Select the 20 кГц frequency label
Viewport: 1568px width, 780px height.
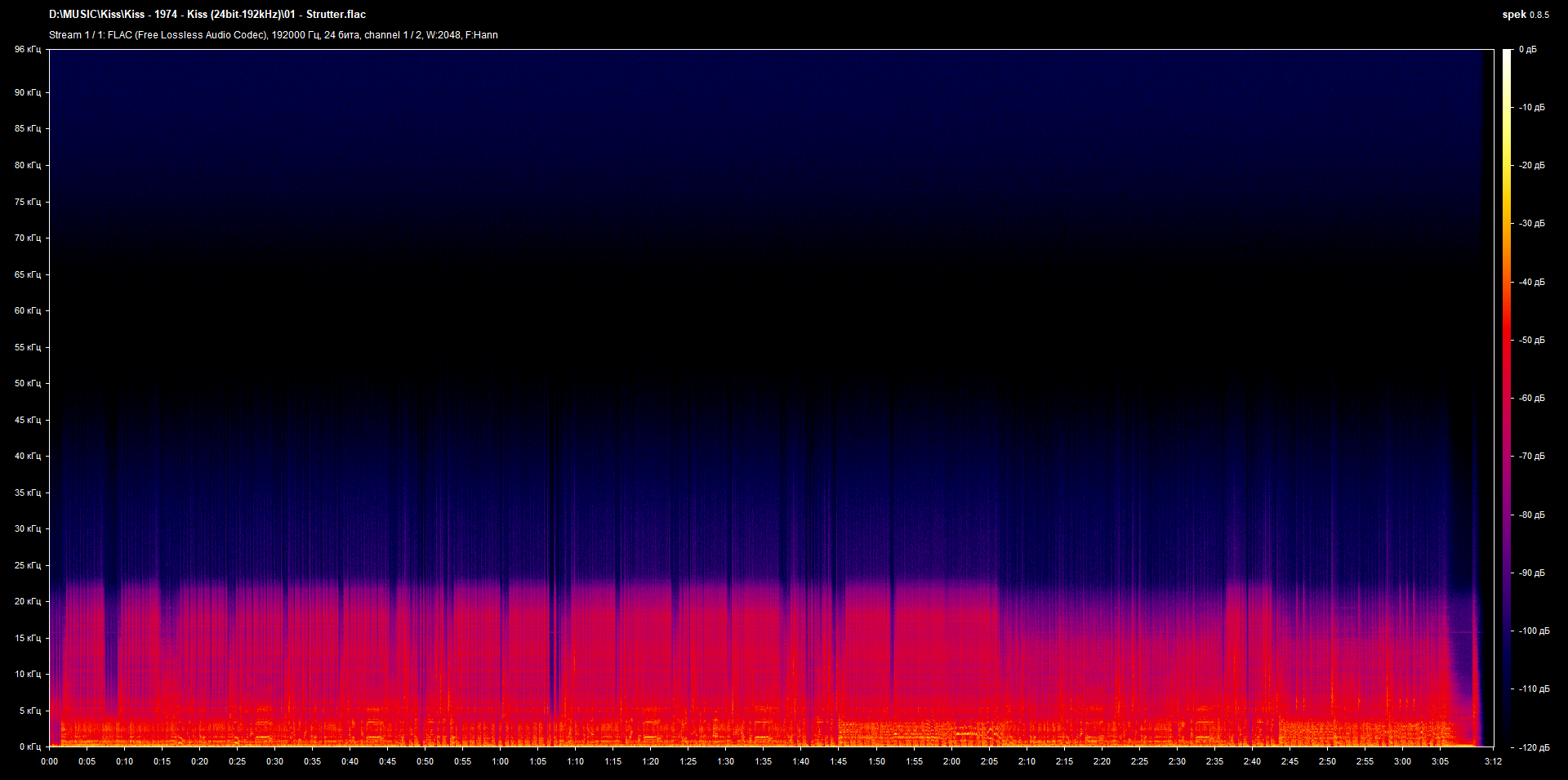27,601
